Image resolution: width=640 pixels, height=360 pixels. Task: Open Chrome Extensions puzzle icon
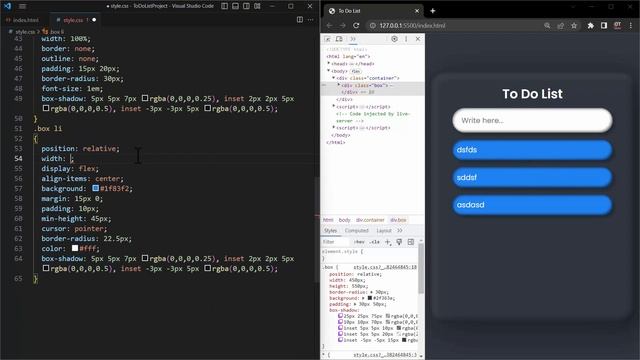[x=591, y=25]
